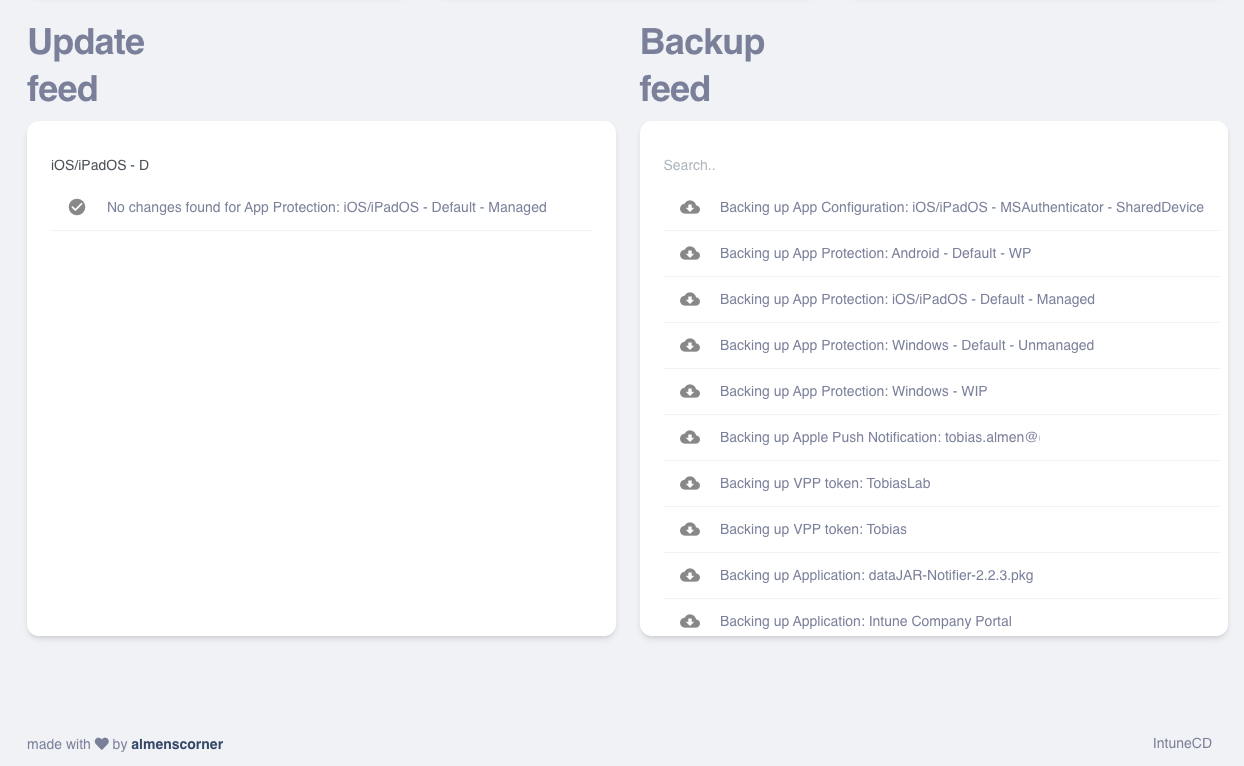Select the Backing up App Protection: Windows - WIP entry

click(x=852, y=391)
